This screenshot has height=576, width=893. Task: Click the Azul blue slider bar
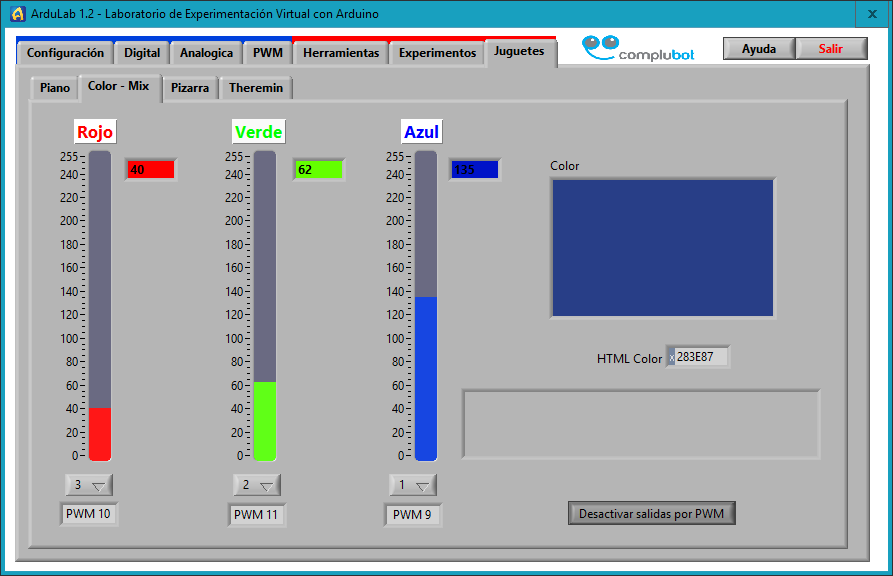point(426,305)
